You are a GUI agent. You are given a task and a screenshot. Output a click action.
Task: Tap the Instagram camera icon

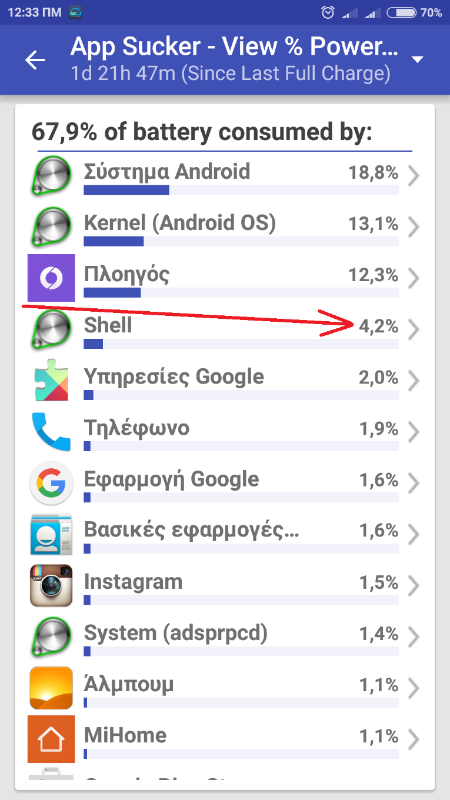click(x=51, y=585)
